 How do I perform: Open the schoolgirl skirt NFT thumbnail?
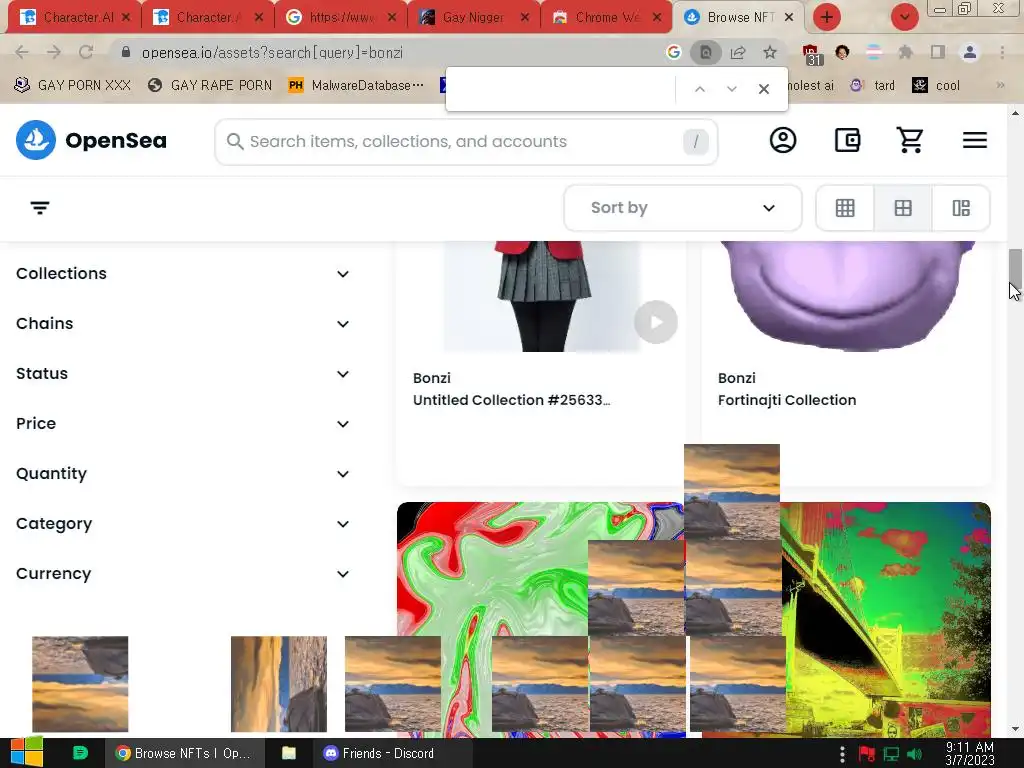541,296
